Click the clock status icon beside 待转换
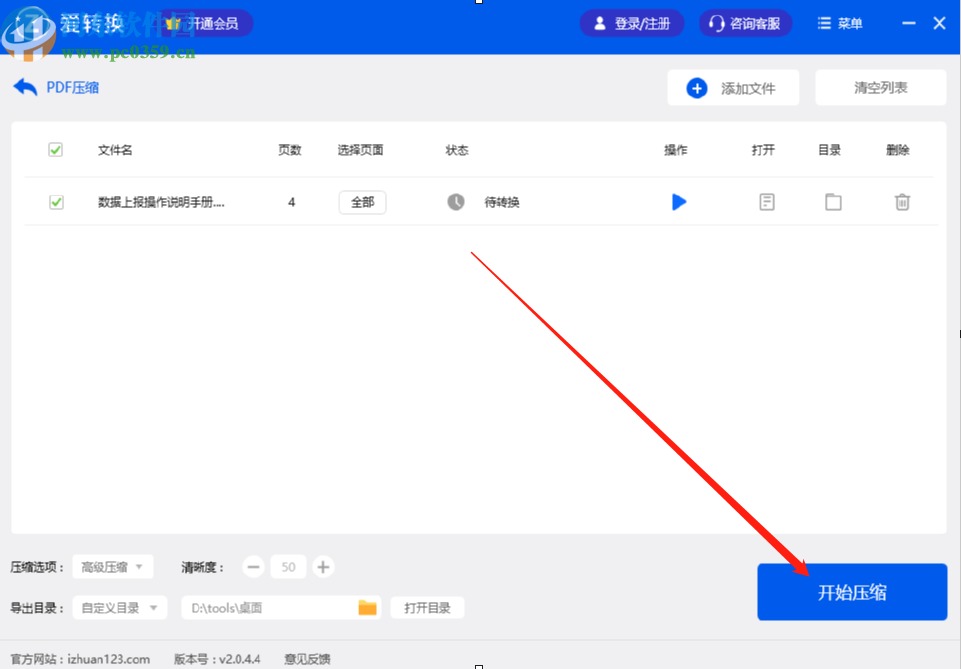Image resolution: width=961 pixels, height=669 pixels. click(456, 202)
